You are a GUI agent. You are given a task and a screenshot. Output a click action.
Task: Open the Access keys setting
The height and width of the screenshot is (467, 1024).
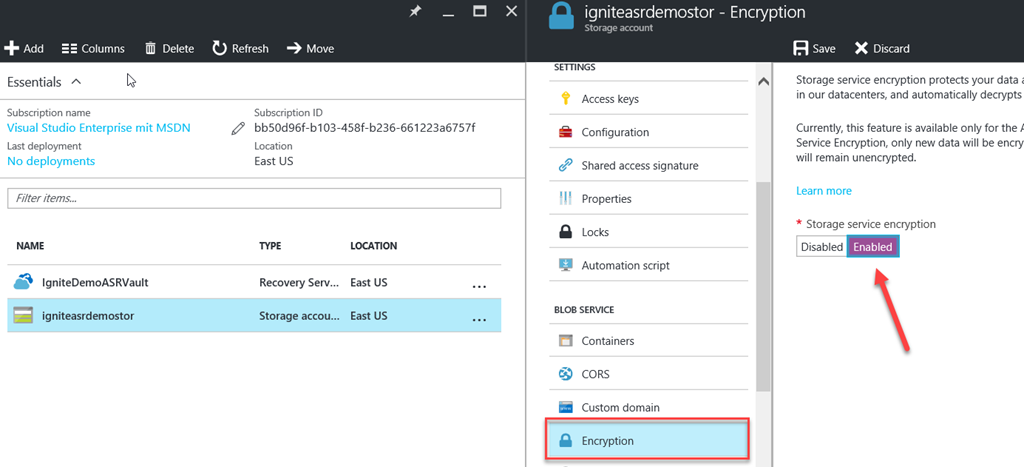click(609, 99)
